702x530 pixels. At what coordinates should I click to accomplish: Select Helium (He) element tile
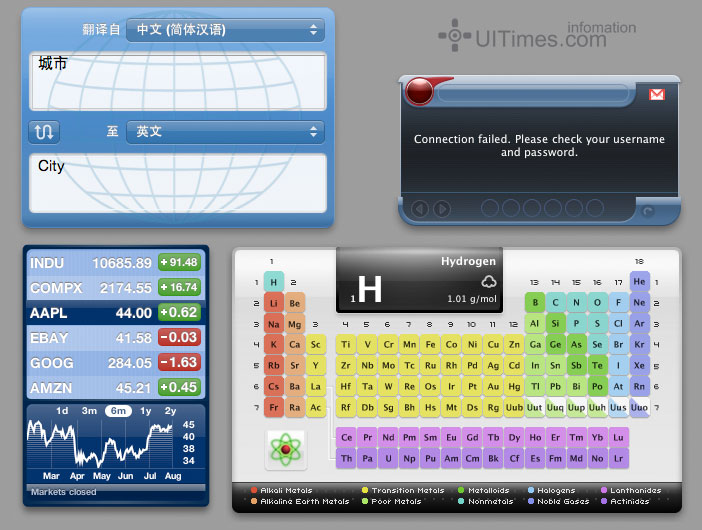coord(639,282)
